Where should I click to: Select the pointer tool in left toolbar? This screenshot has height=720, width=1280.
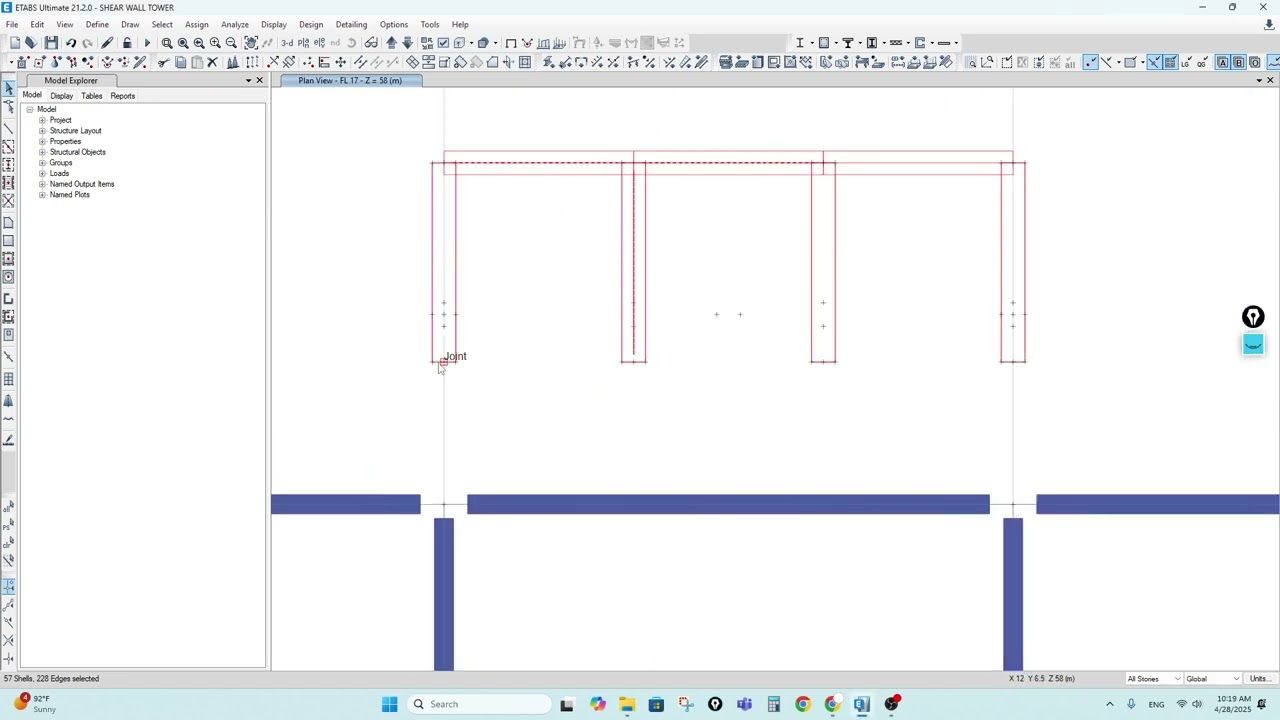coord(9,90)
